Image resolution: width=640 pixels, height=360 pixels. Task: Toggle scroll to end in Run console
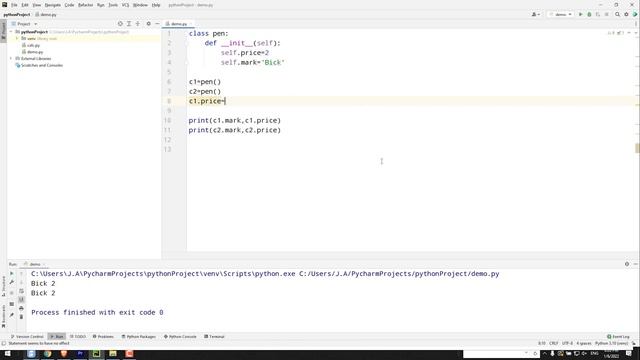[21, 300]
